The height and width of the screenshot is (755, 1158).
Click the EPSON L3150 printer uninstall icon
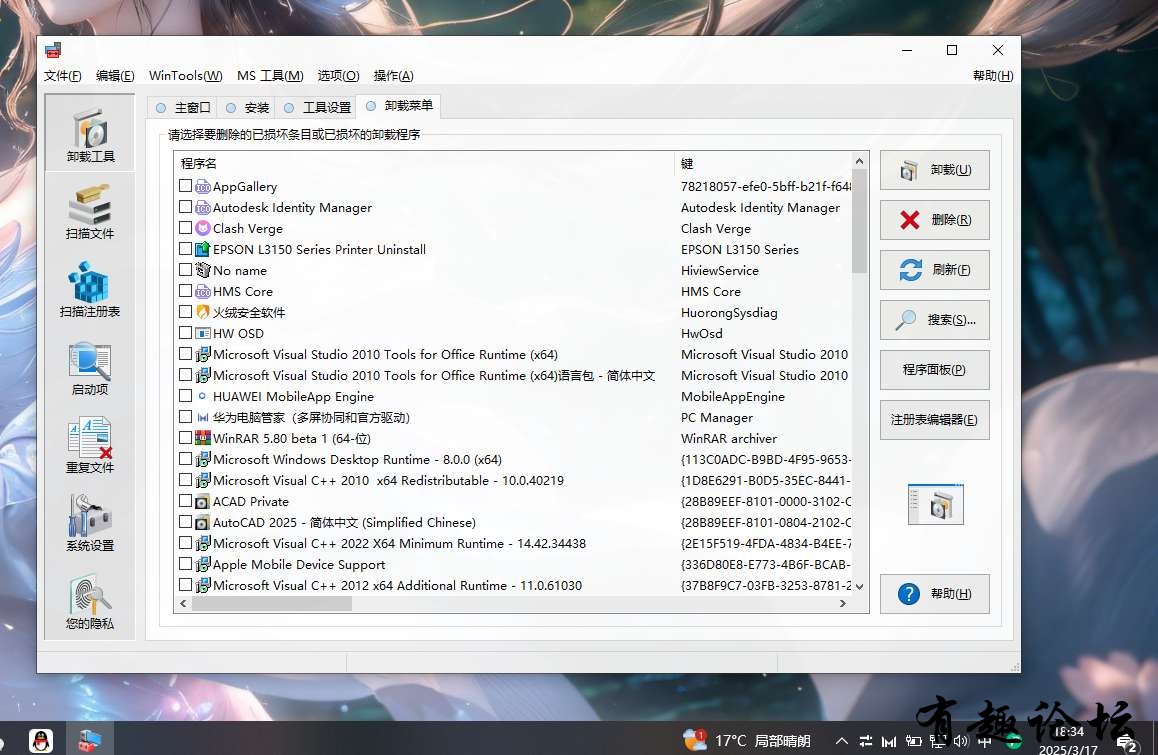(202, 249)
